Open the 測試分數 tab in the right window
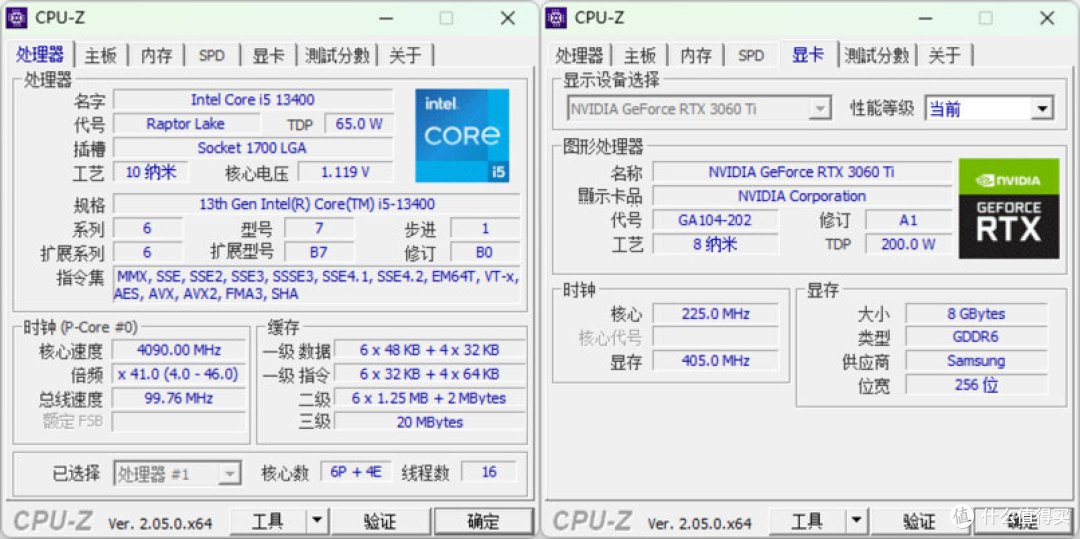 pos(877,56)
